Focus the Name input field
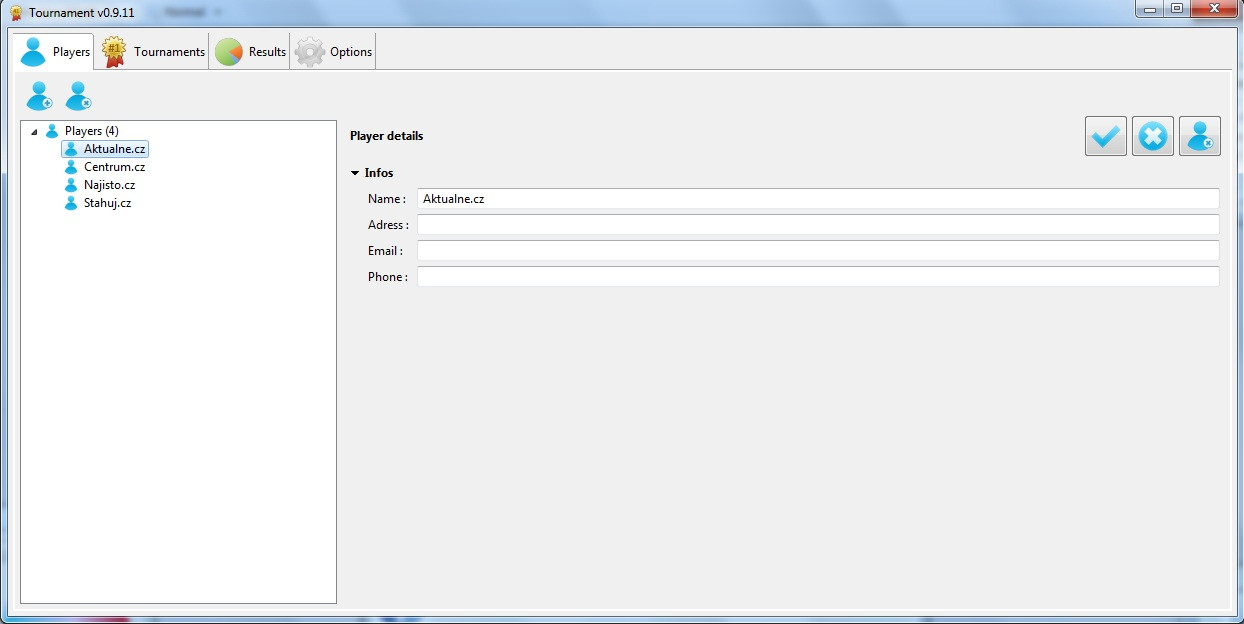The width and height of the screenshot is (1244, 624). tap(818, 199)
